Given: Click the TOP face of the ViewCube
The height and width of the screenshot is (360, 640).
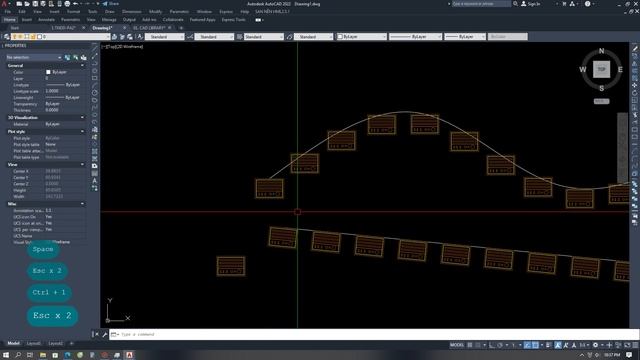Looking at the screenshot, I should click(x=601, y=69).
